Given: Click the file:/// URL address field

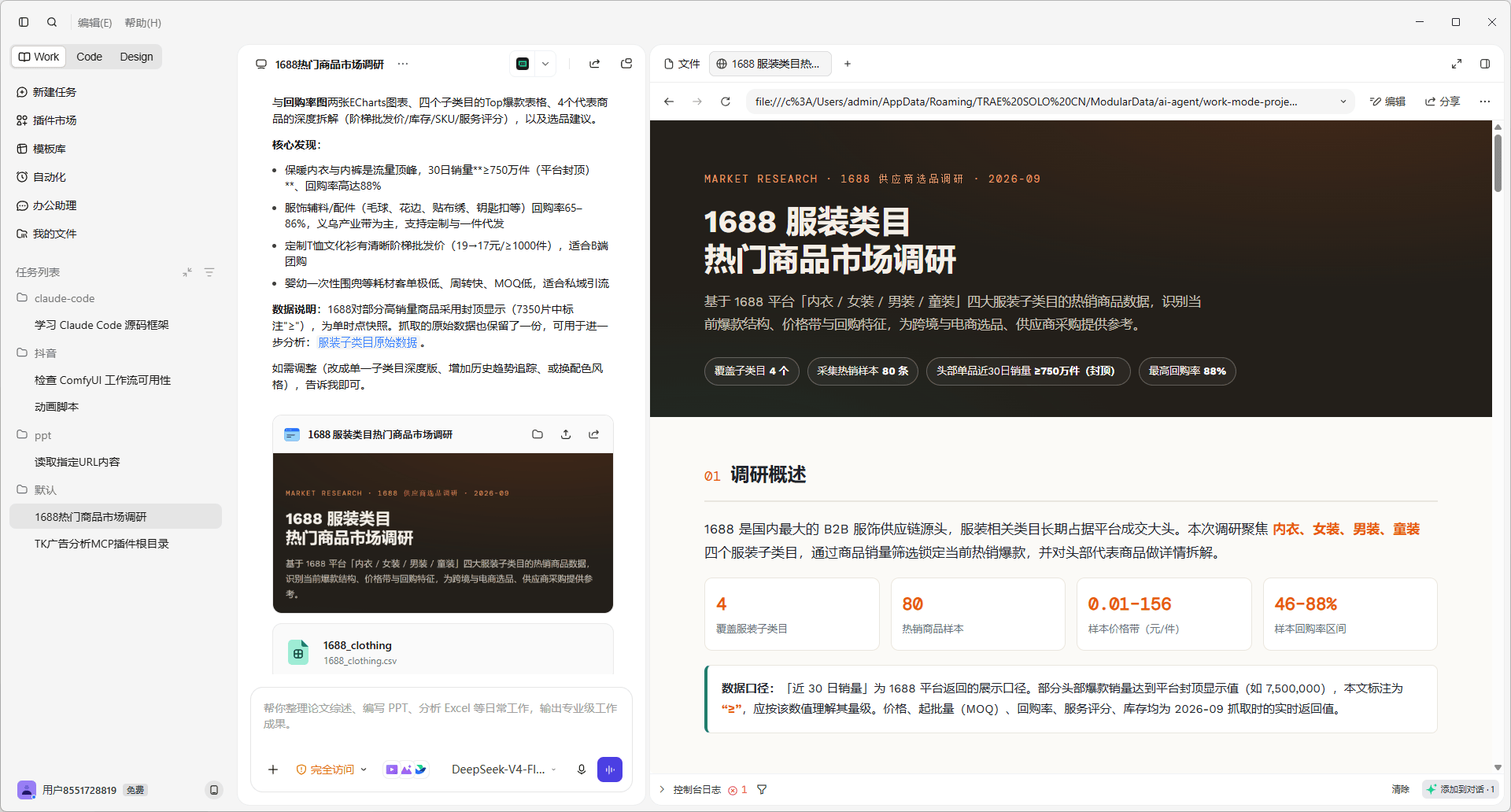Looking at the screenshot, I should (x=1039, y=101).
